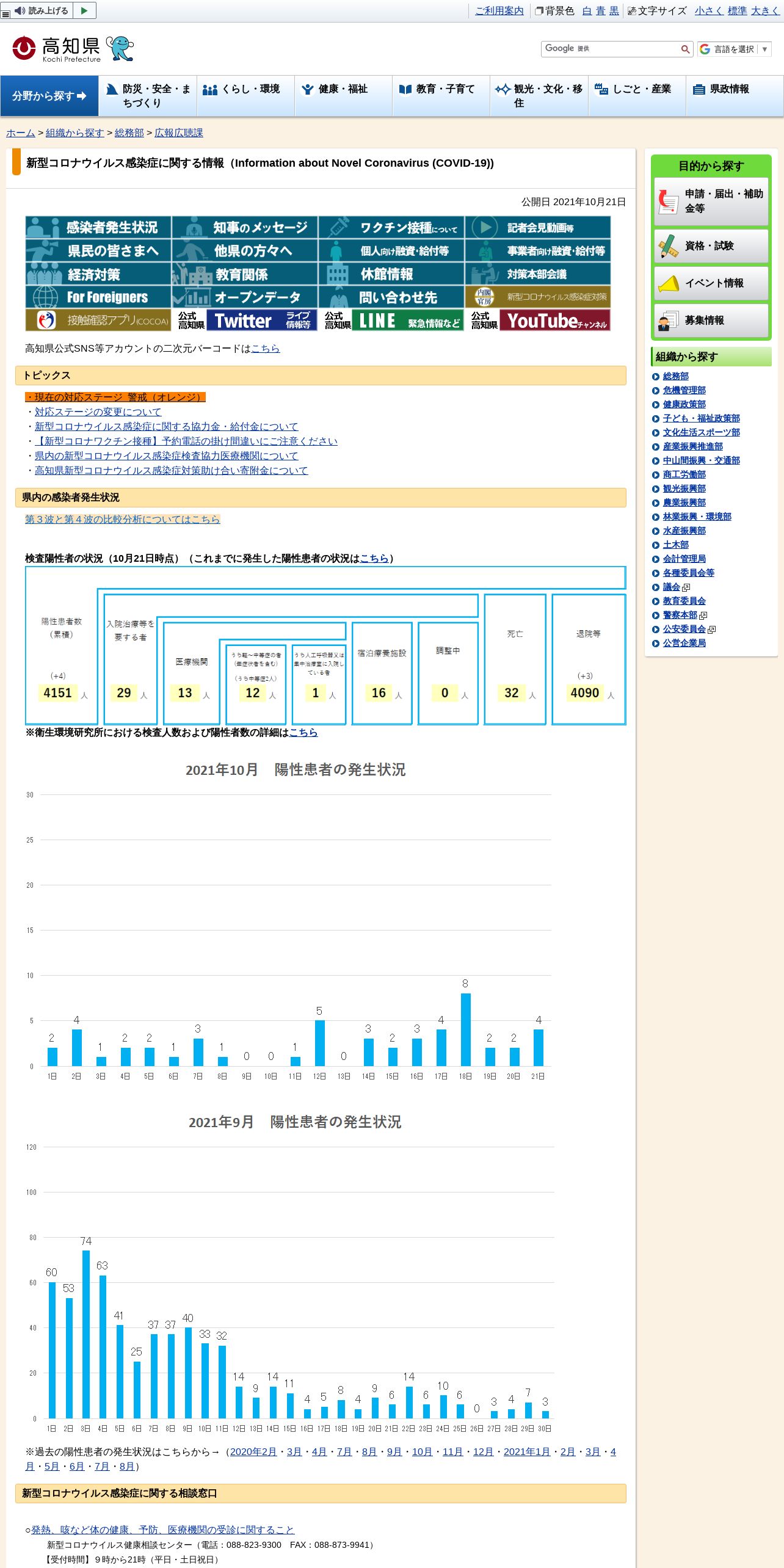Open 分野から探す navigation

pos(49,96)
